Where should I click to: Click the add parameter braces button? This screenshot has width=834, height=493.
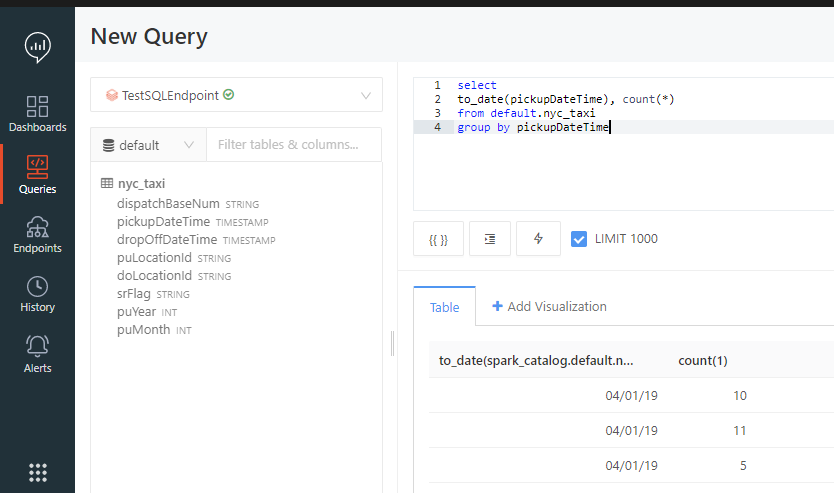click(438, 239)
